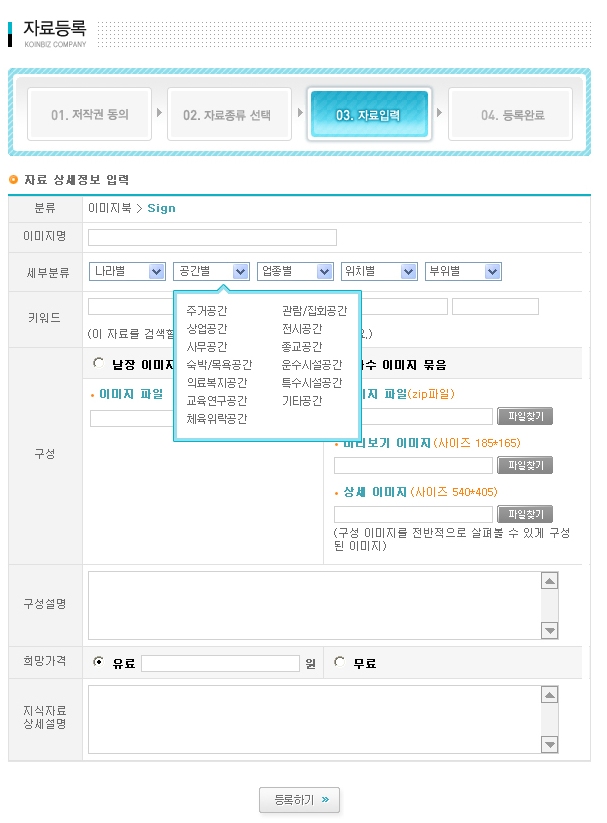Click the 지식자료 상세설명 scrollbar down arrow
Image resolution: width=607 pixels, height=823 pixels.
pos(549,744)
